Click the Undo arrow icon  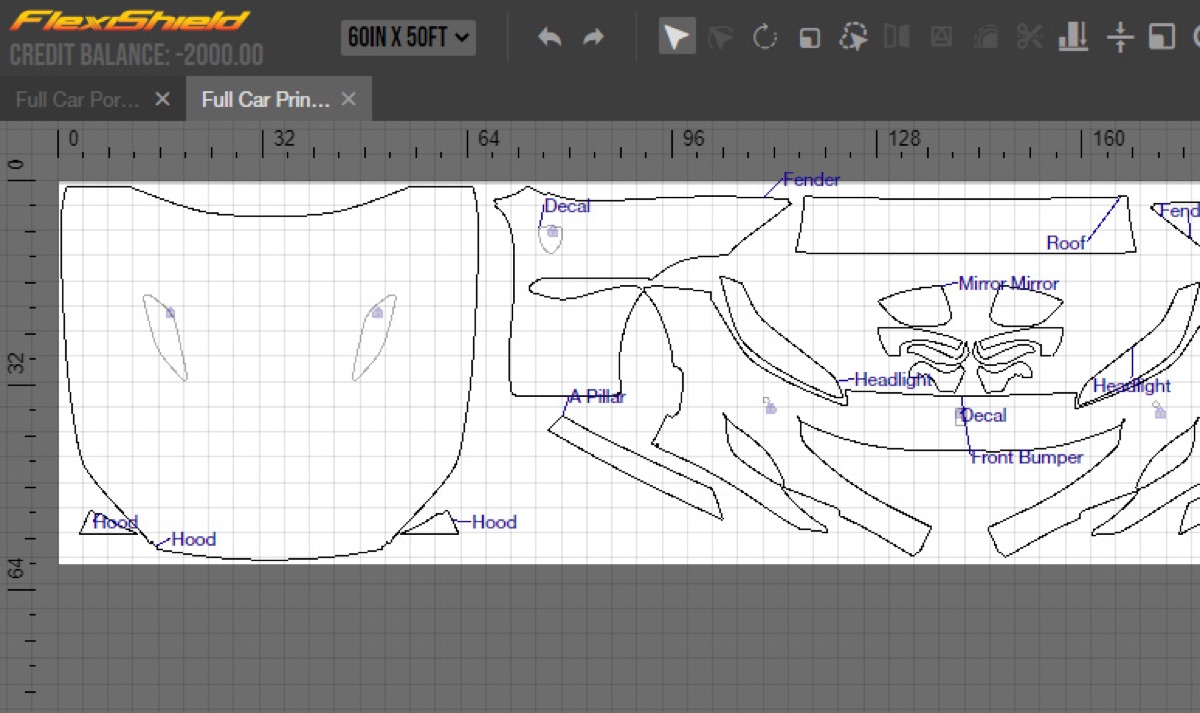(x=549, y=38)
